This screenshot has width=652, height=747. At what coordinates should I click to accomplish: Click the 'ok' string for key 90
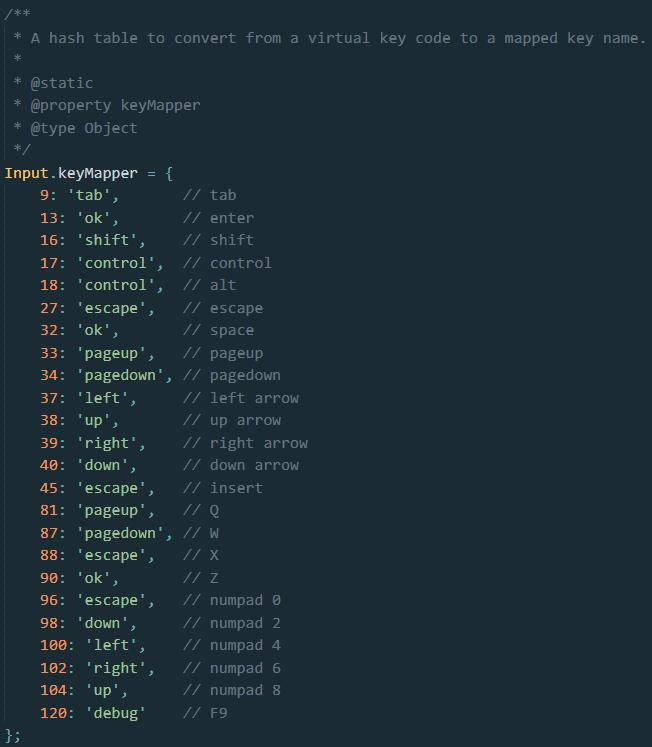pyautogui.click(x=93, y=578)
